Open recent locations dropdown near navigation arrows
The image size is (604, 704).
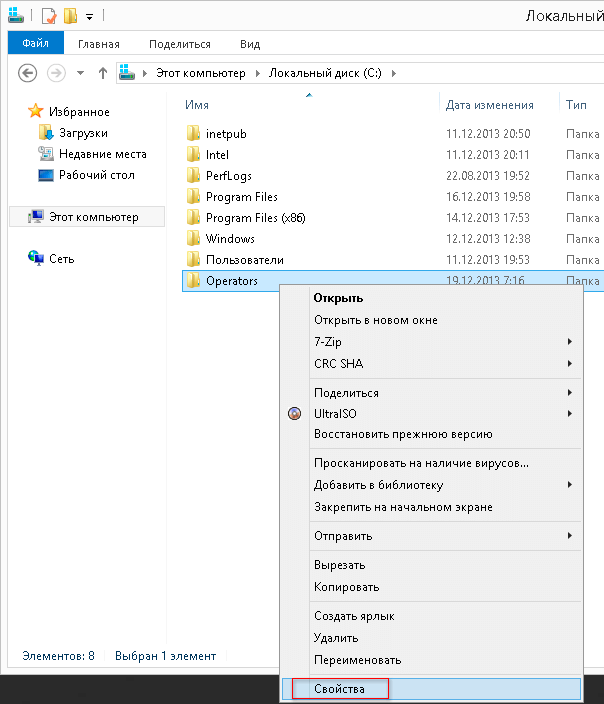point(80,73)
